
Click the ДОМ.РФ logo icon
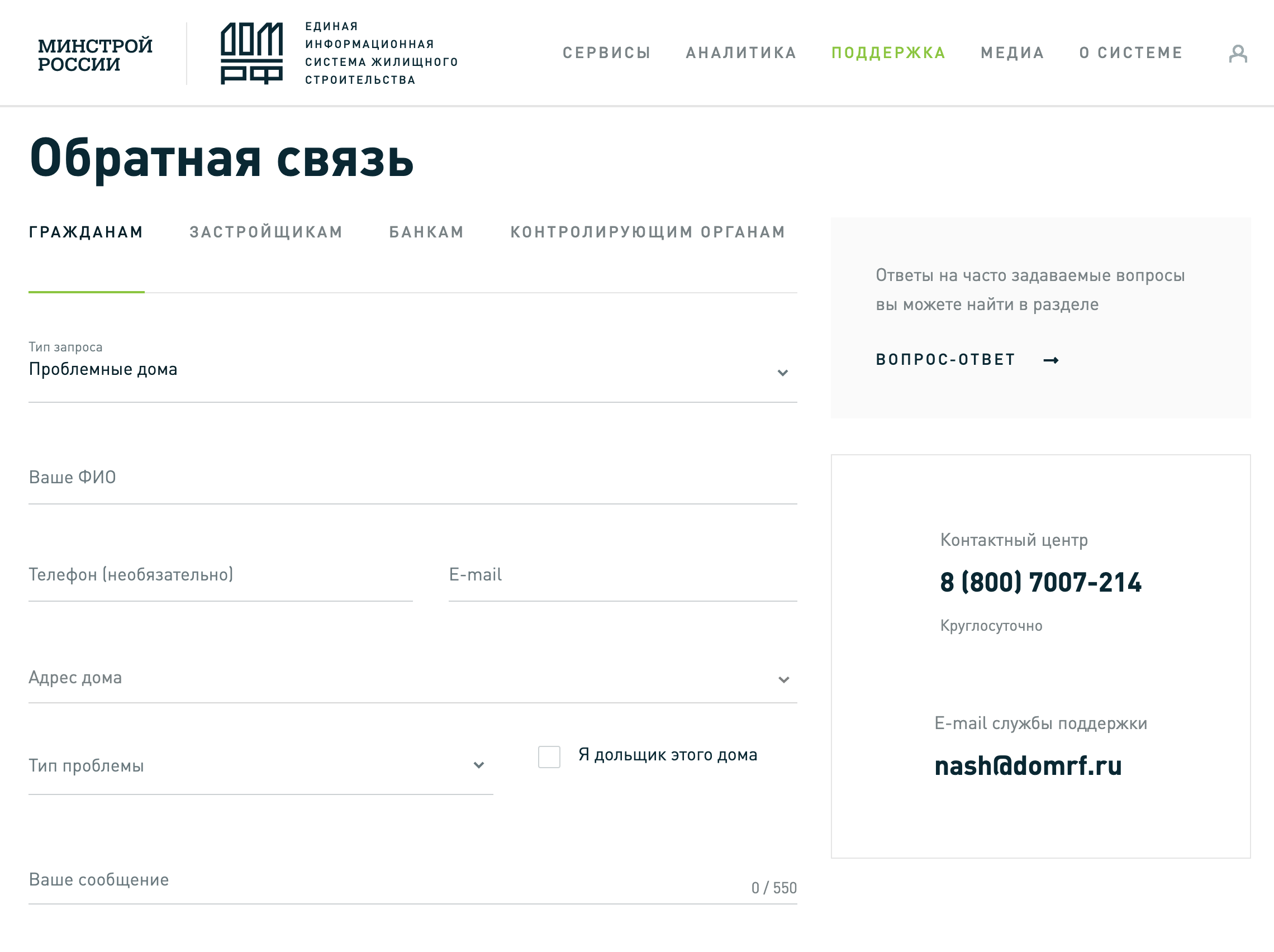click(248, 53)
